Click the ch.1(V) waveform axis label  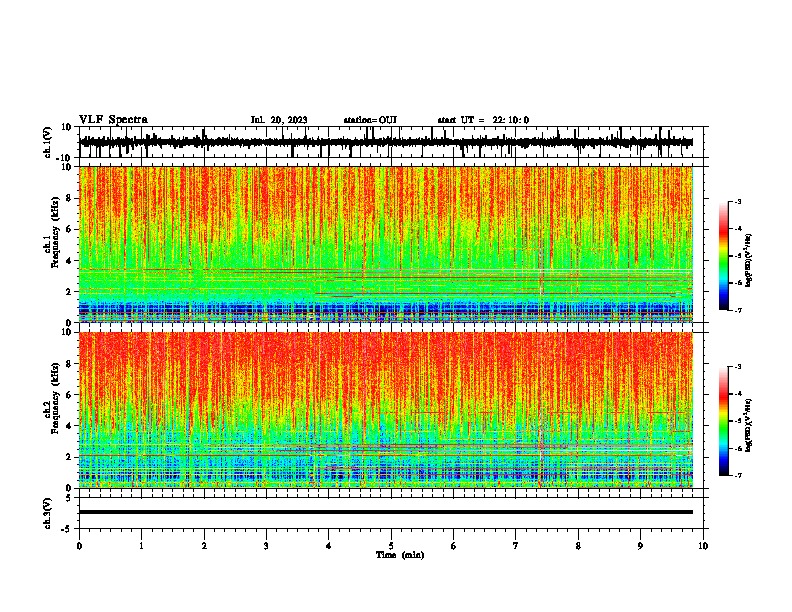pyautogui.click(x=48, y=142)
